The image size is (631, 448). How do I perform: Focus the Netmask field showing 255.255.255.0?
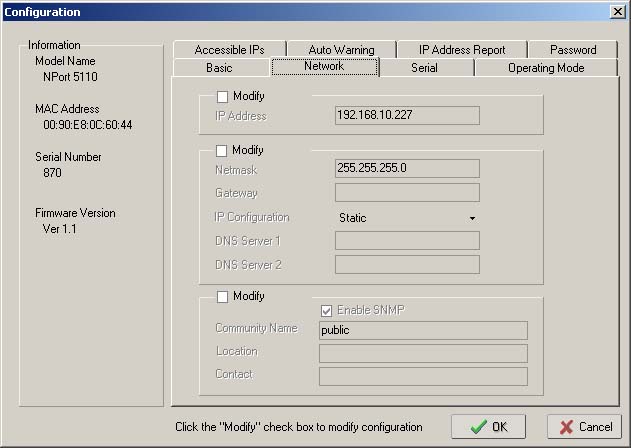(x=407, y=169)
